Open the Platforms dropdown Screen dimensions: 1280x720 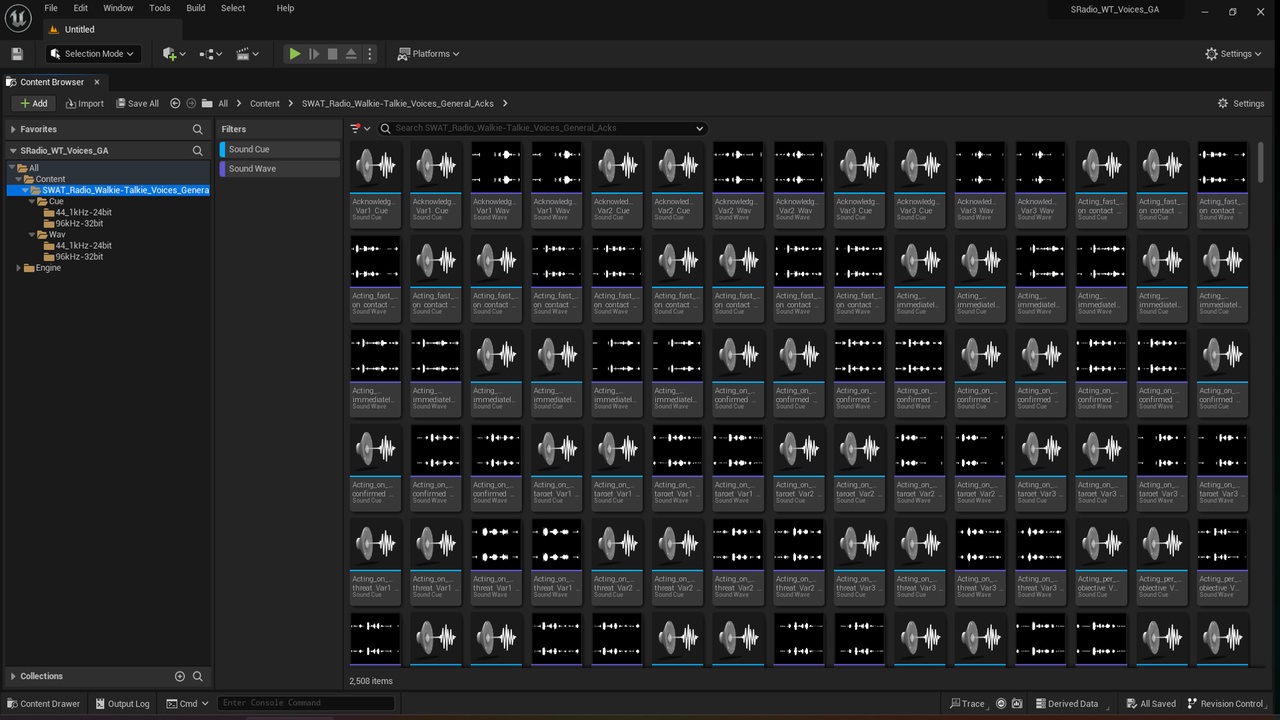pyautogui.click(x=428, y=54)
